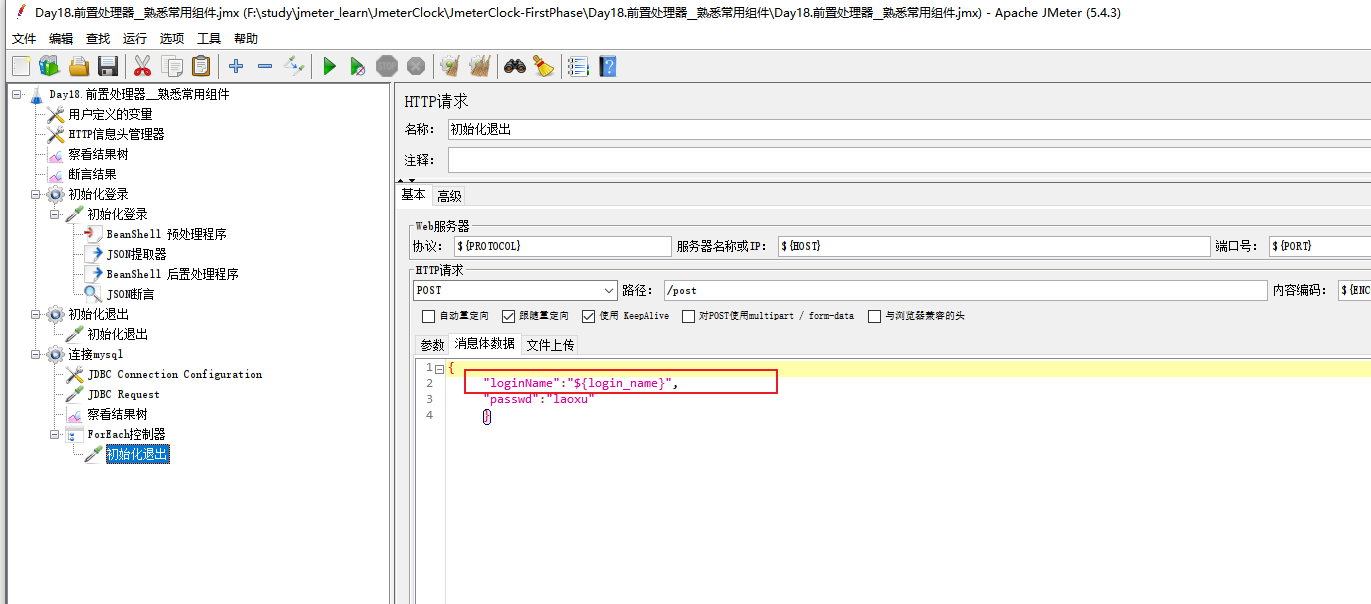The image size is (1371, 604).
Task: Select the JSON提取器 tree node
Action: (136, 254)
